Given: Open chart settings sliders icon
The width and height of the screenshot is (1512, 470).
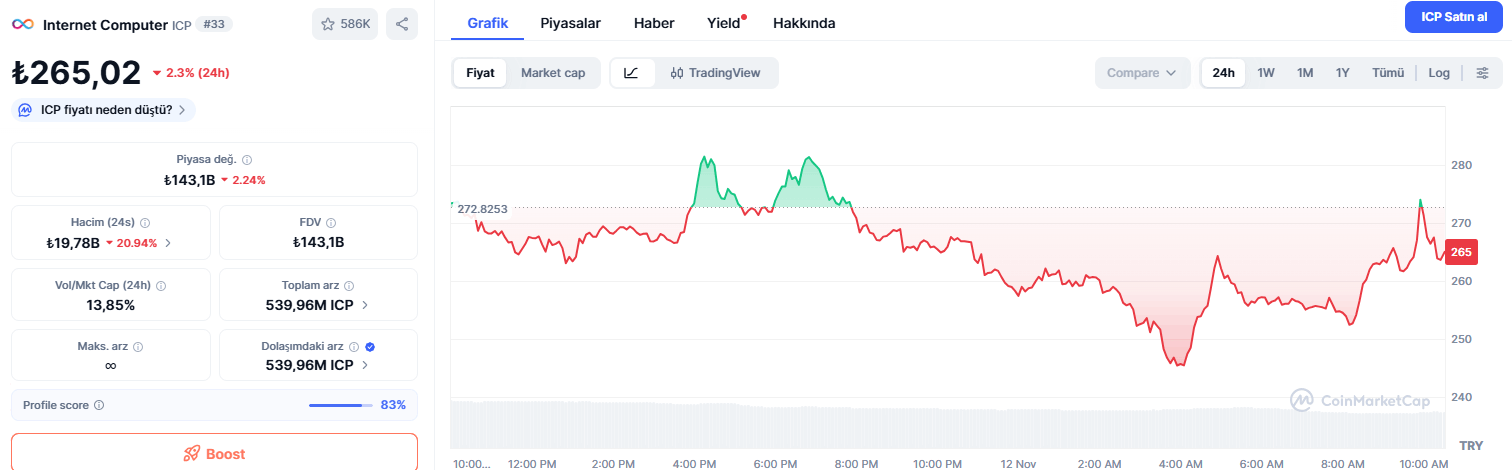Looking at the screenshot, I should point(1483,73).
